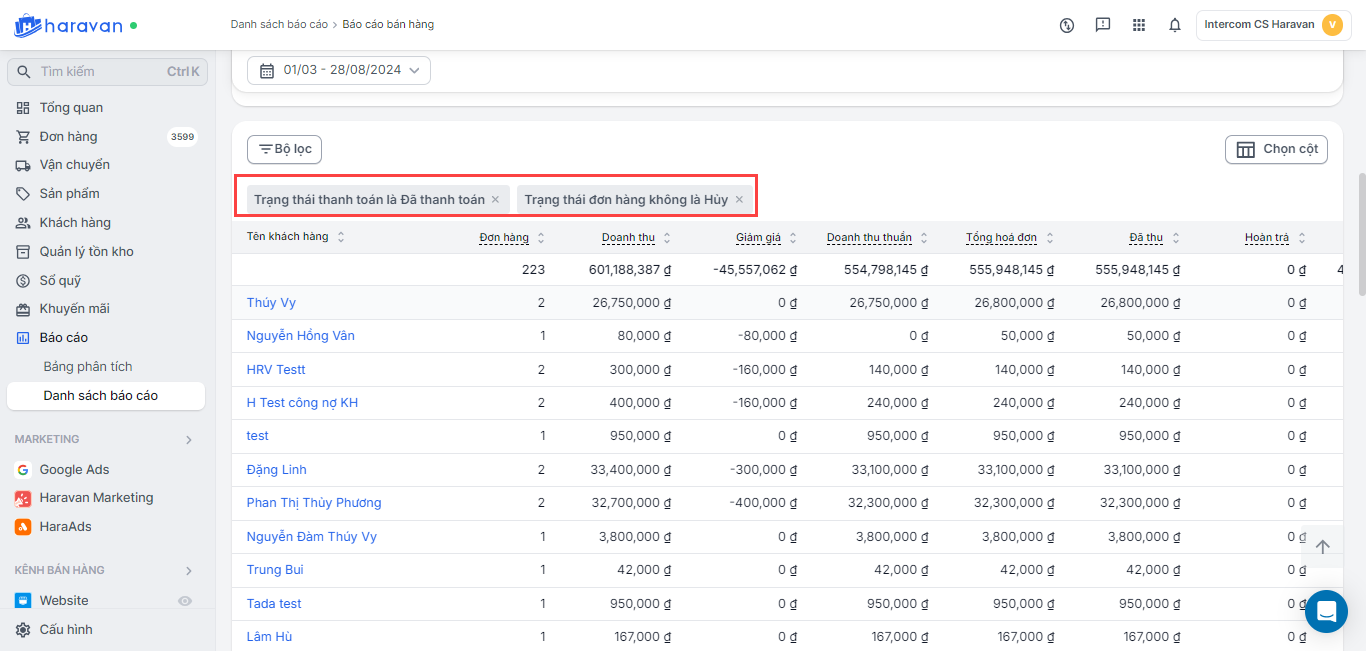
Task: Click the Tìm kiếm search field
Action: [x=100, y=72]
